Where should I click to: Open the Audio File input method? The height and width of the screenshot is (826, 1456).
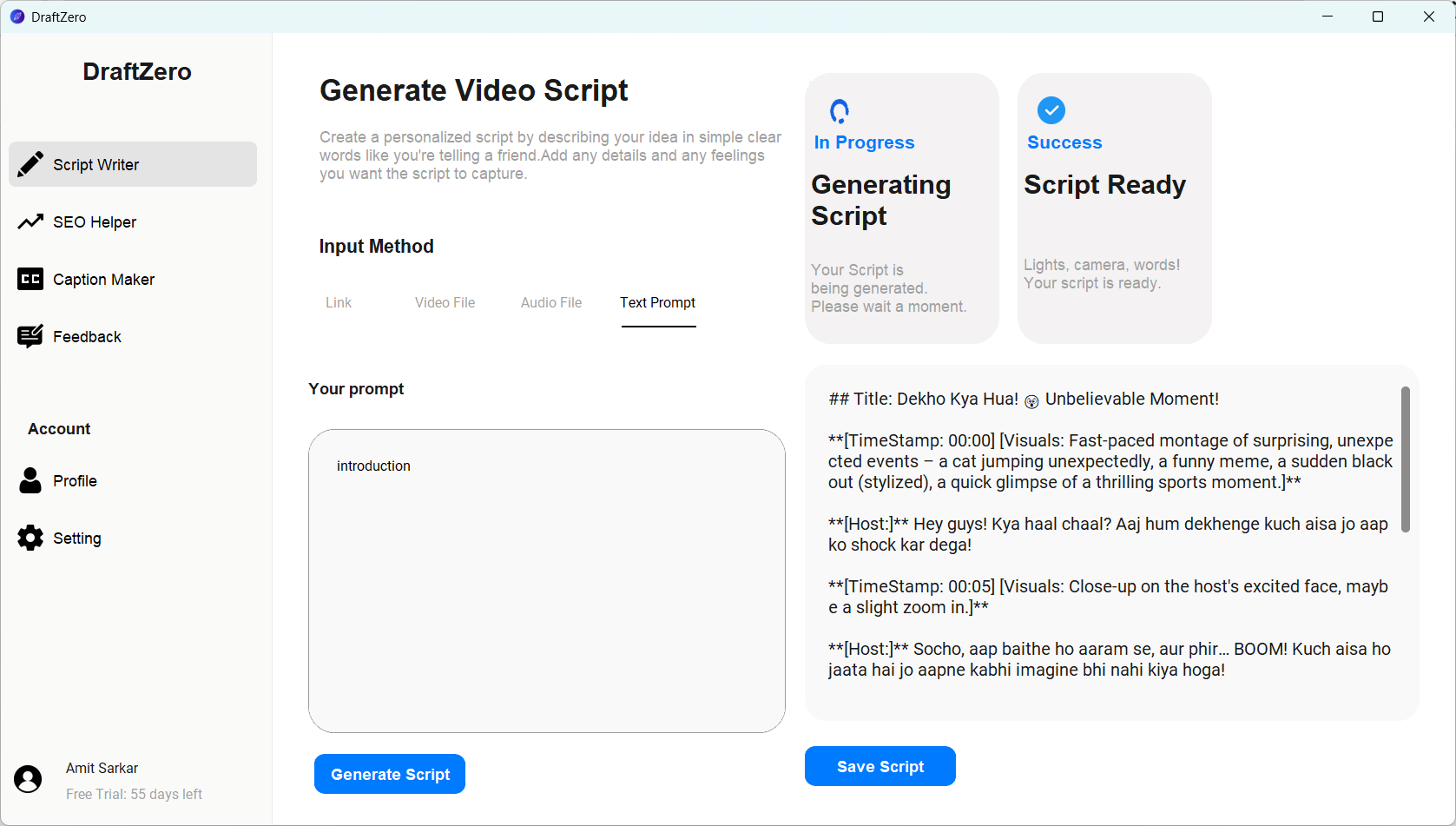click(550, 302)
